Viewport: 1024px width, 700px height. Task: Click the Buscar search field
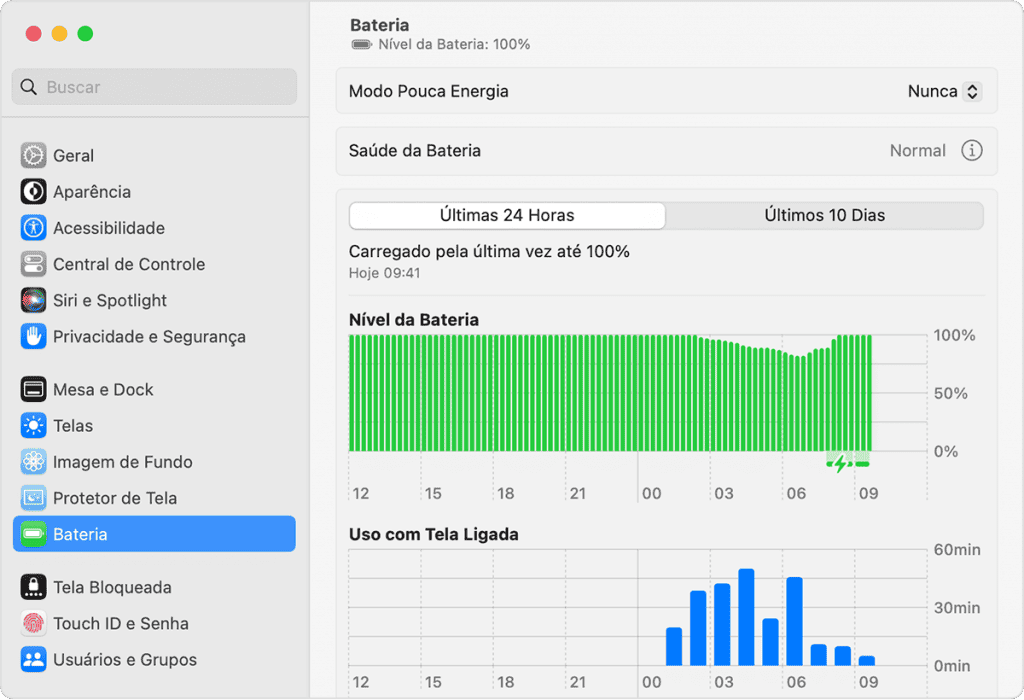154,87
